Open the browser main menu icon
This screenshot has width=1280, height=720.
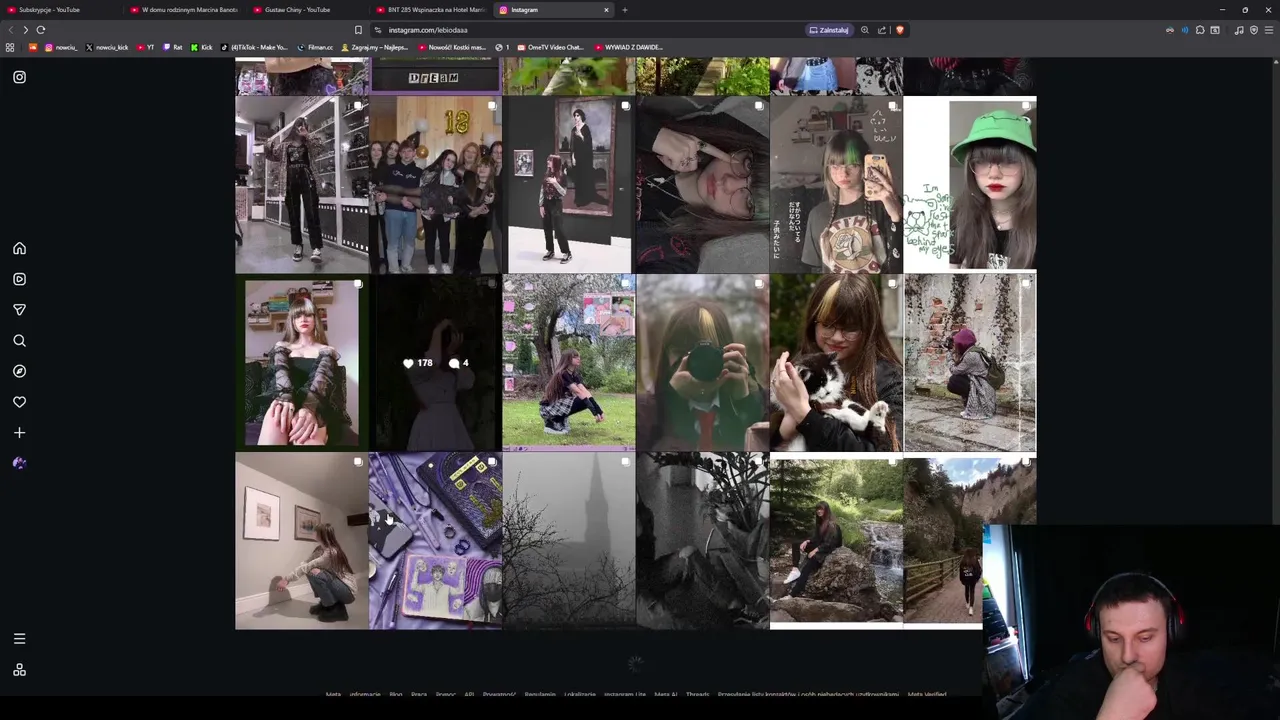pos(1269,30)
